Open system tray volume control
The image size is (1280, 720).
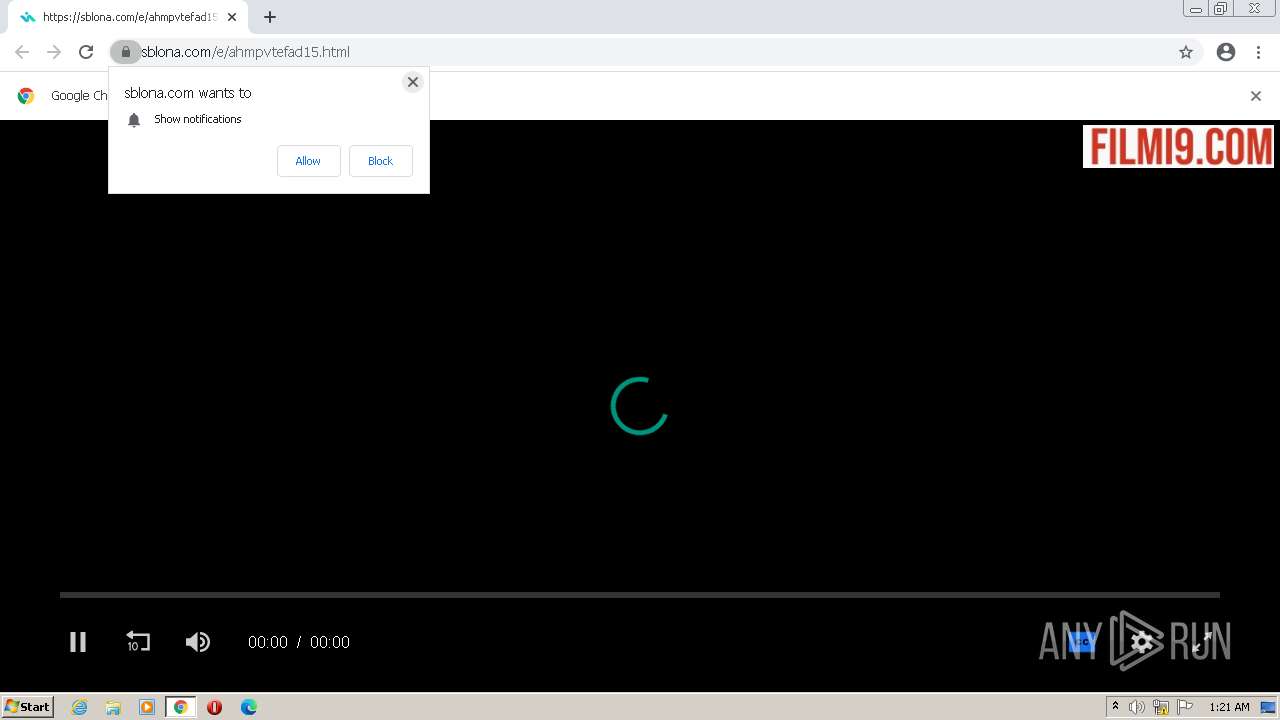coord(1137,707)
